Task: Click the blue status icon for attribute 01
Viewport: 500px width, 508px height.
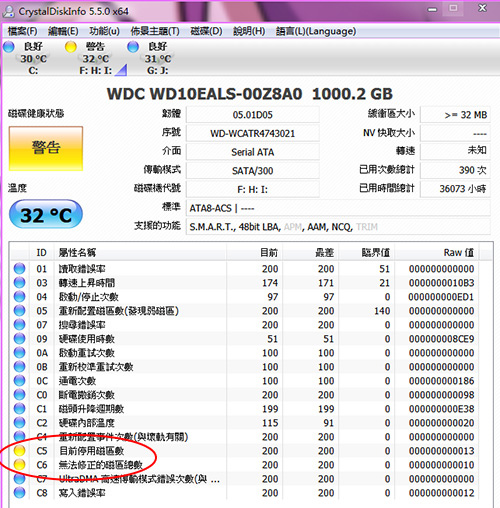Action: point(19,268)
